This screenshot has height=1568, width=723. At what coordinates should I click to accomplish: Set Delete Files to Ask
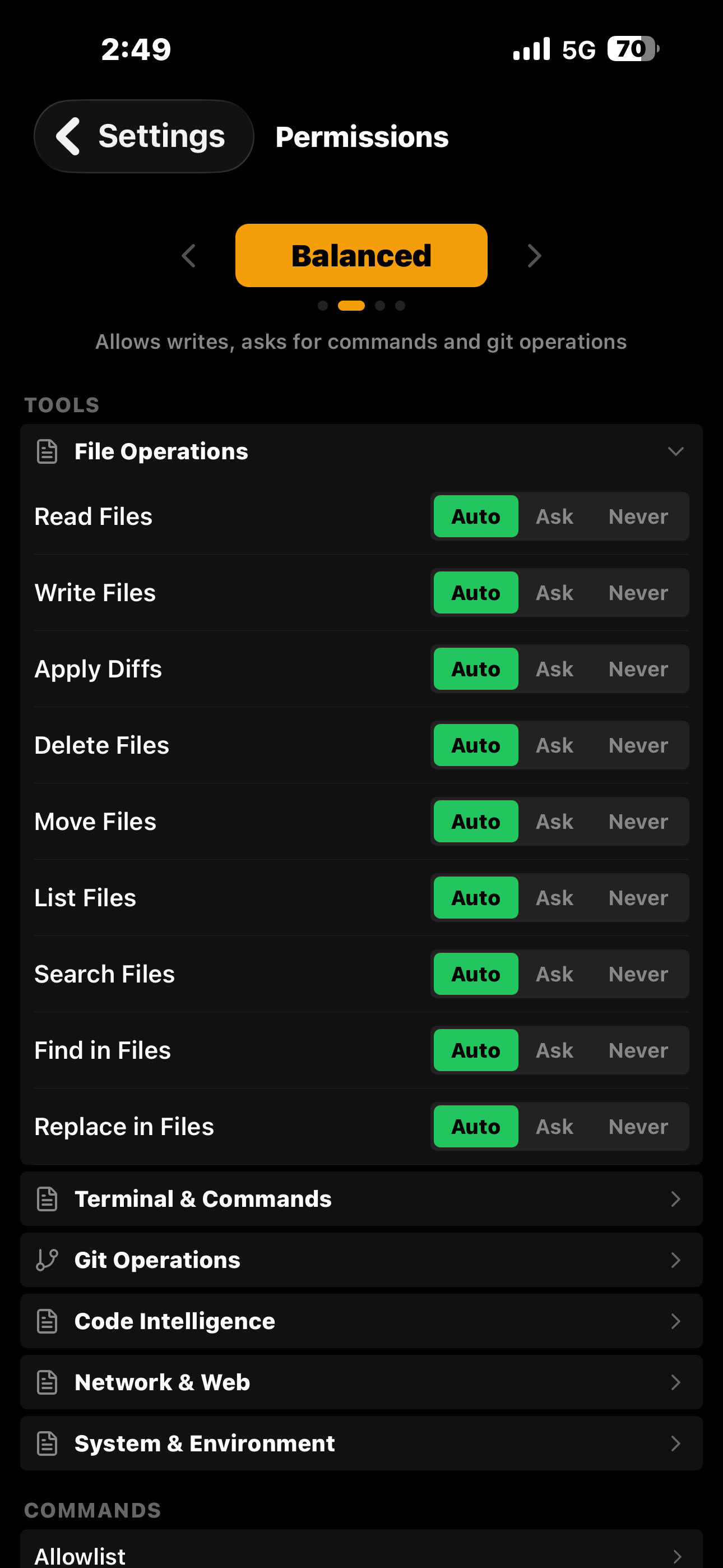pyautogui.click(x=554, y=745)
